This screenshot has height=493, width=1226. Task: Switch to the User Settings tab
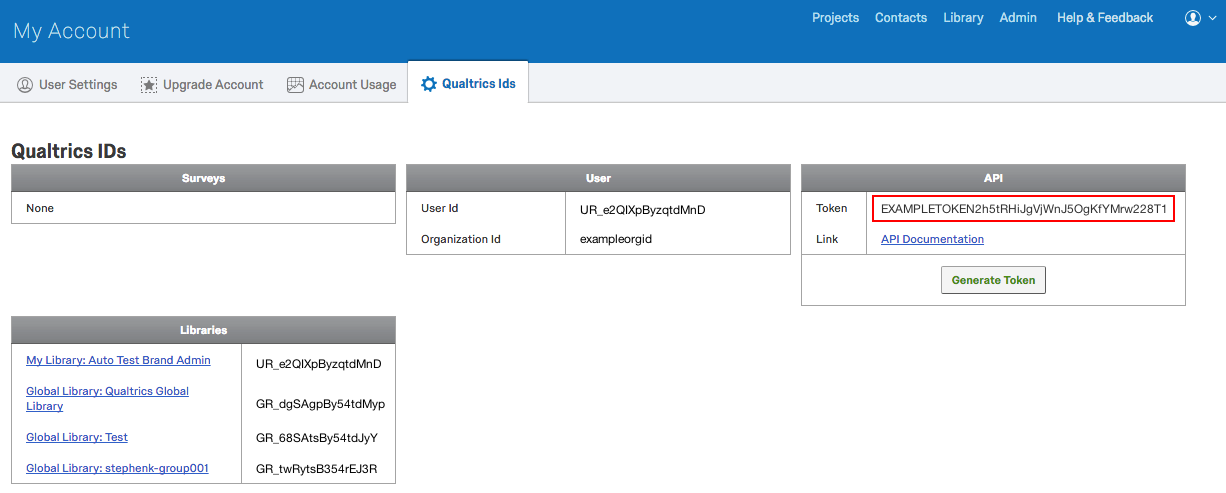click(x=78, y=85)
